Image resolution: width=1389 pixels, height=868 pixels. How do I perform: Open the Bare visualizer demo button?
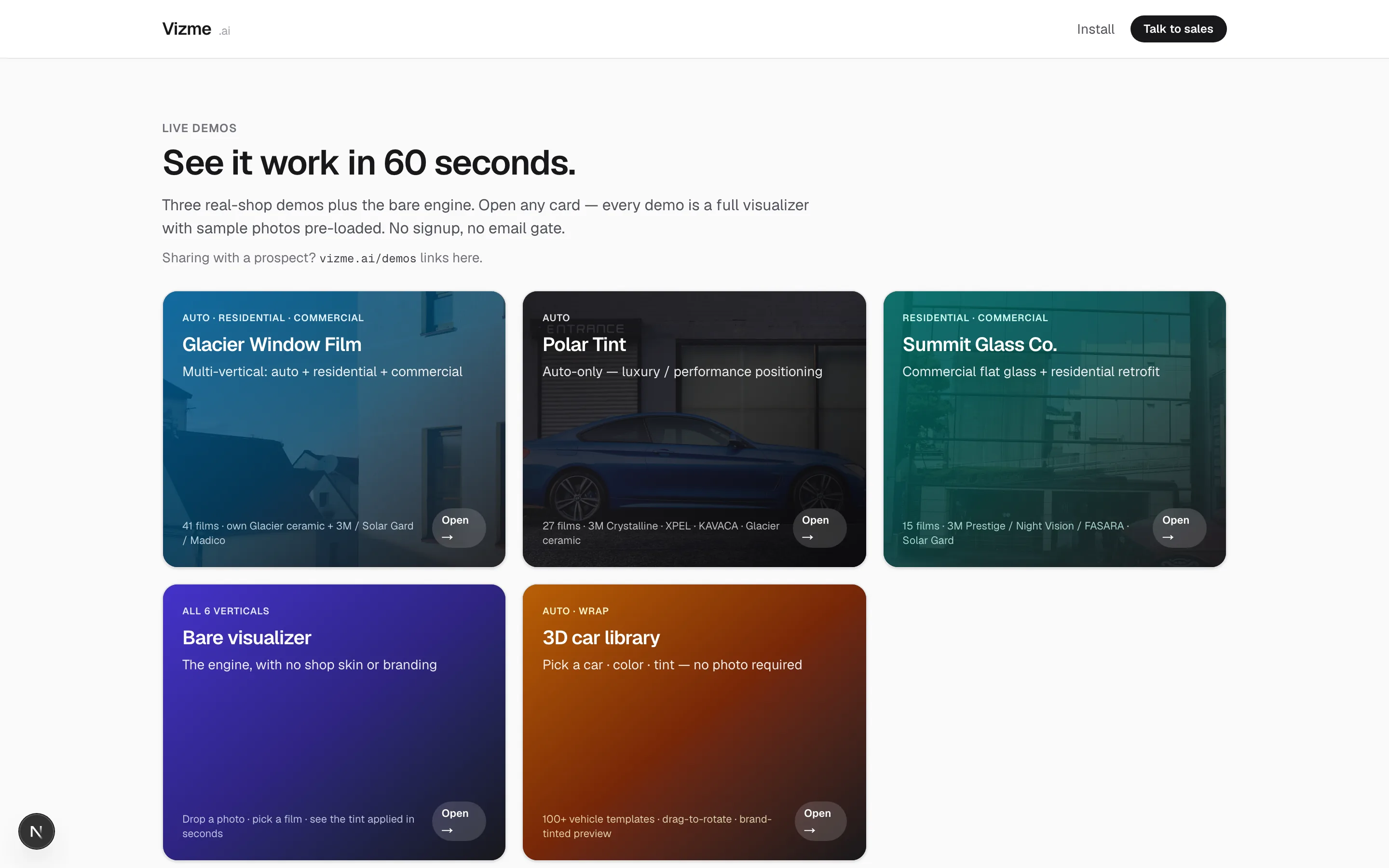click(x=459, y=821)
